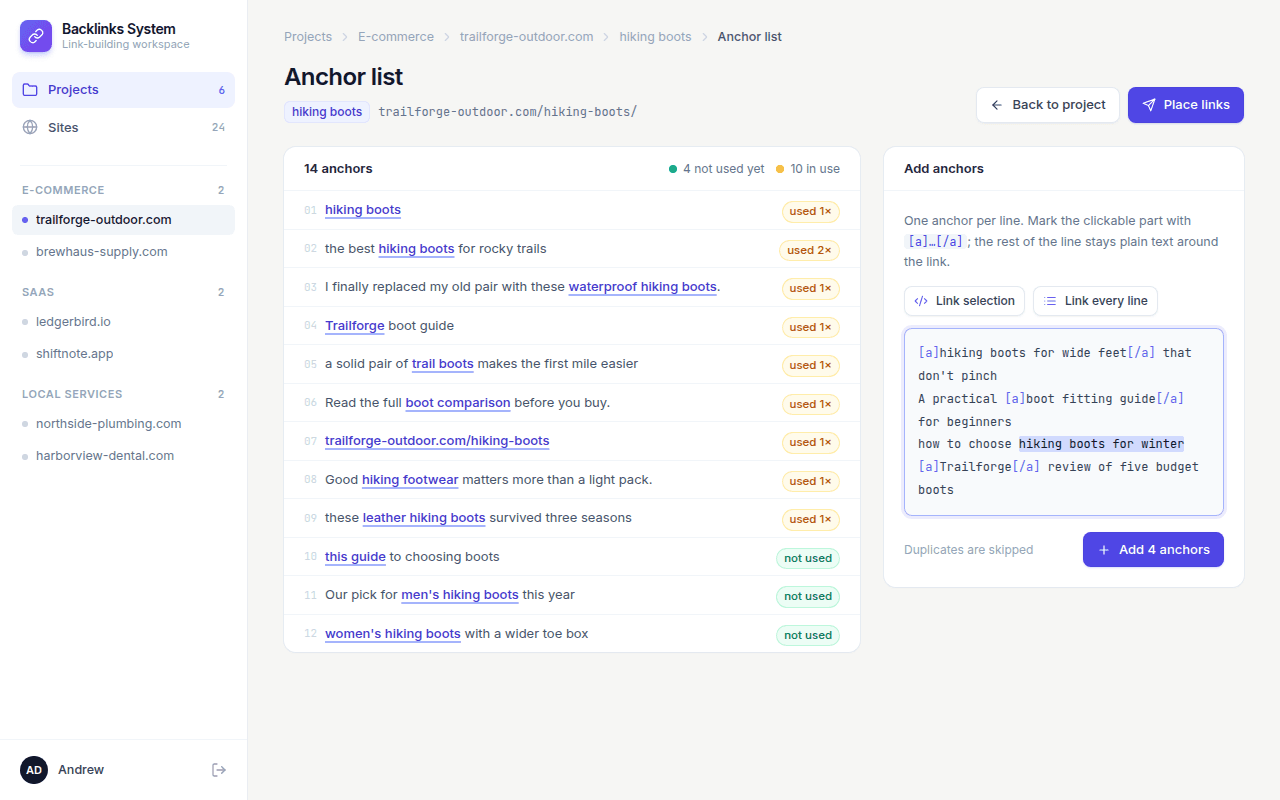The width and height of the screenshot is (1280, 800).
Task: Click the Trailforge anchor link in row 04
Action: (355, 326)
